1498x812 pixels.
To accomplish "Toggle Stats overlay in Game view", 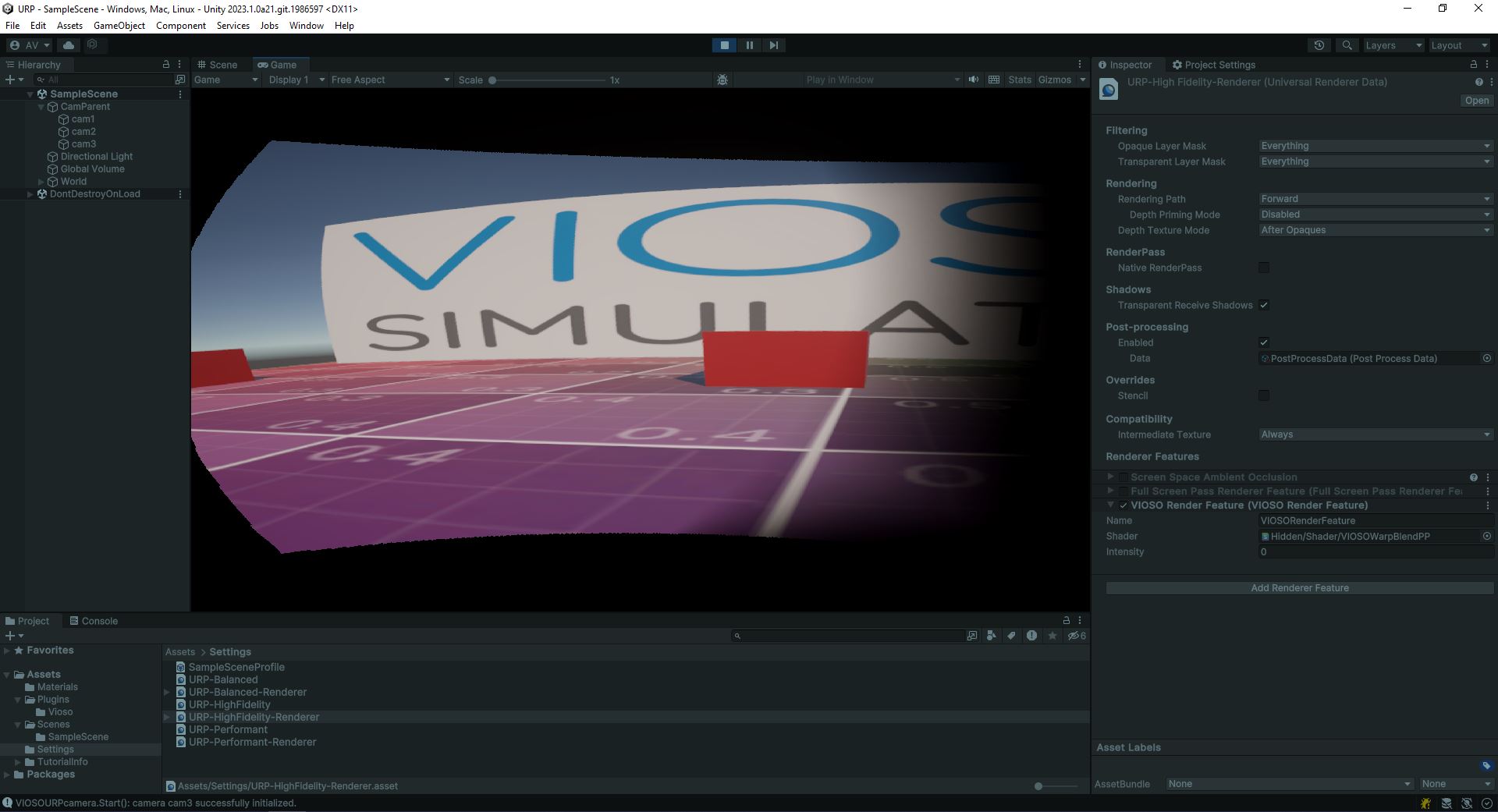I will click(1019, 80).
